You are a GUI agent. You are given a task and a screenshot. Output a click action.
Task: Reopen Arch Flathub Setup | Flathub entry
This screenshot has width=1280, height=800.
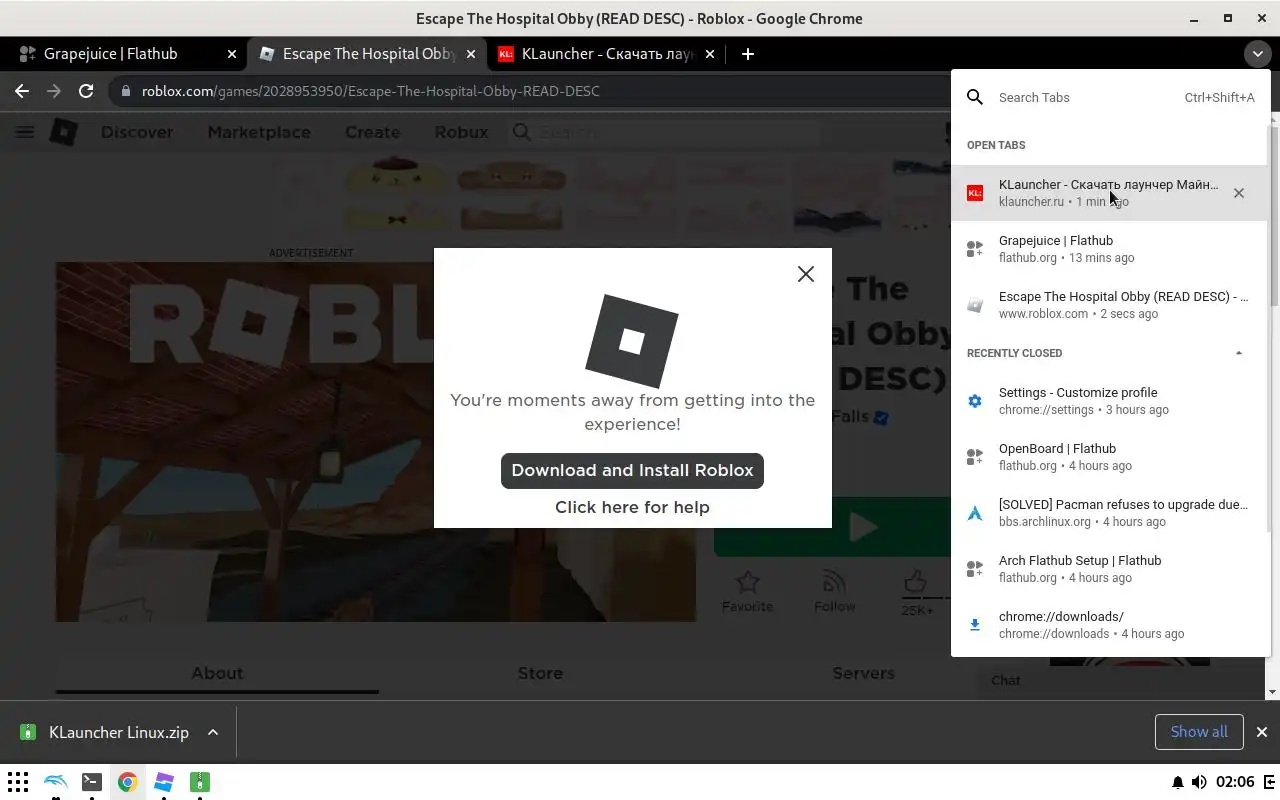[x=1109, y=569]
